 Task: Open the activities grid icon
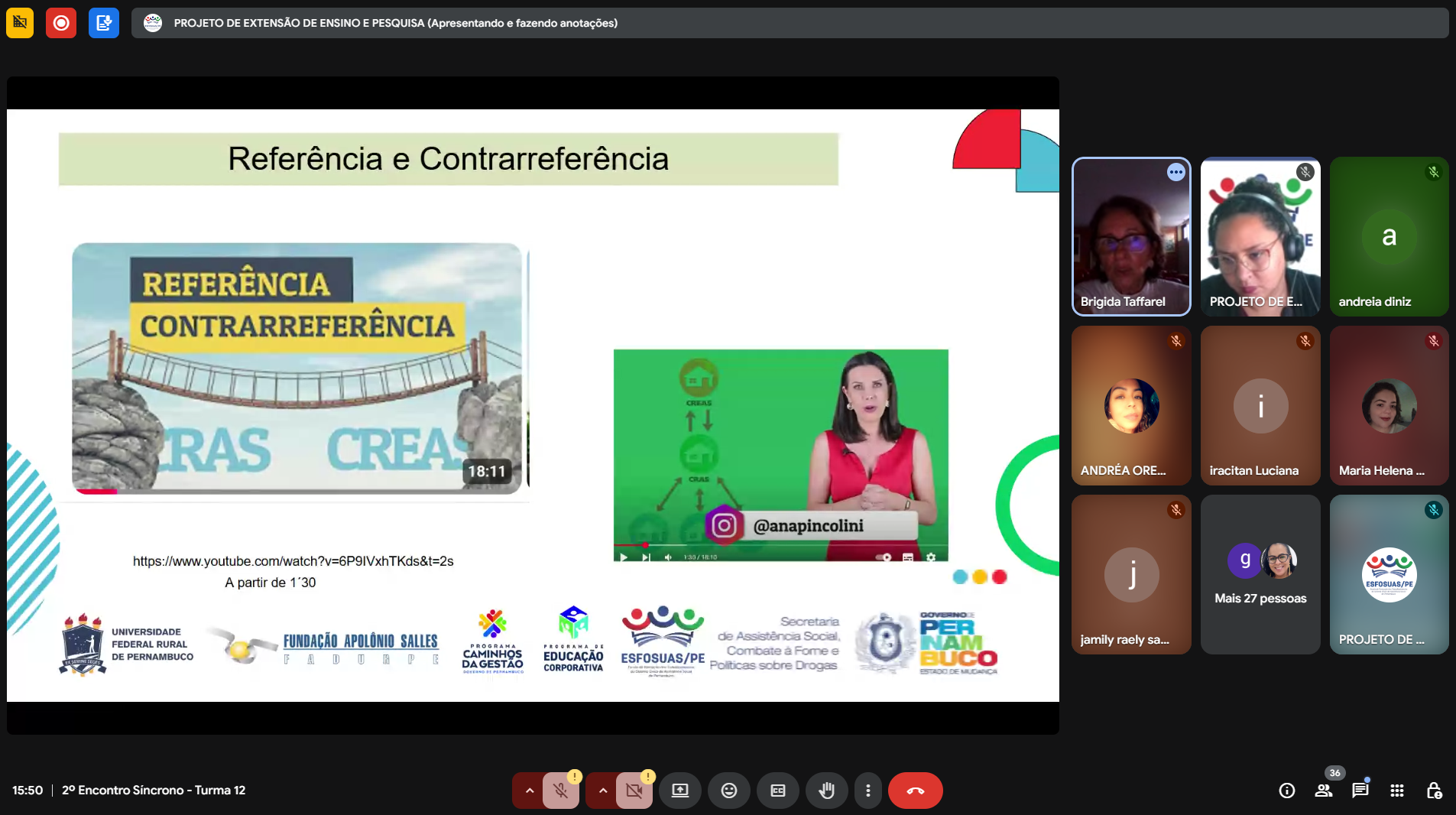(x=1397, y=791)
